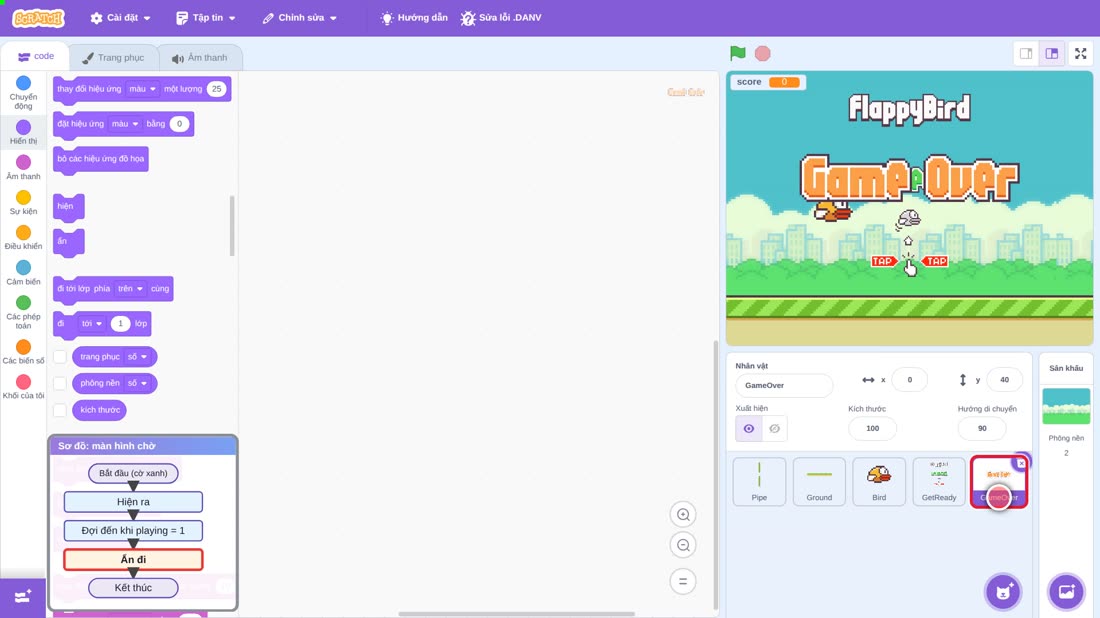Expand the trên dropdown in layer block

[130, 288]
